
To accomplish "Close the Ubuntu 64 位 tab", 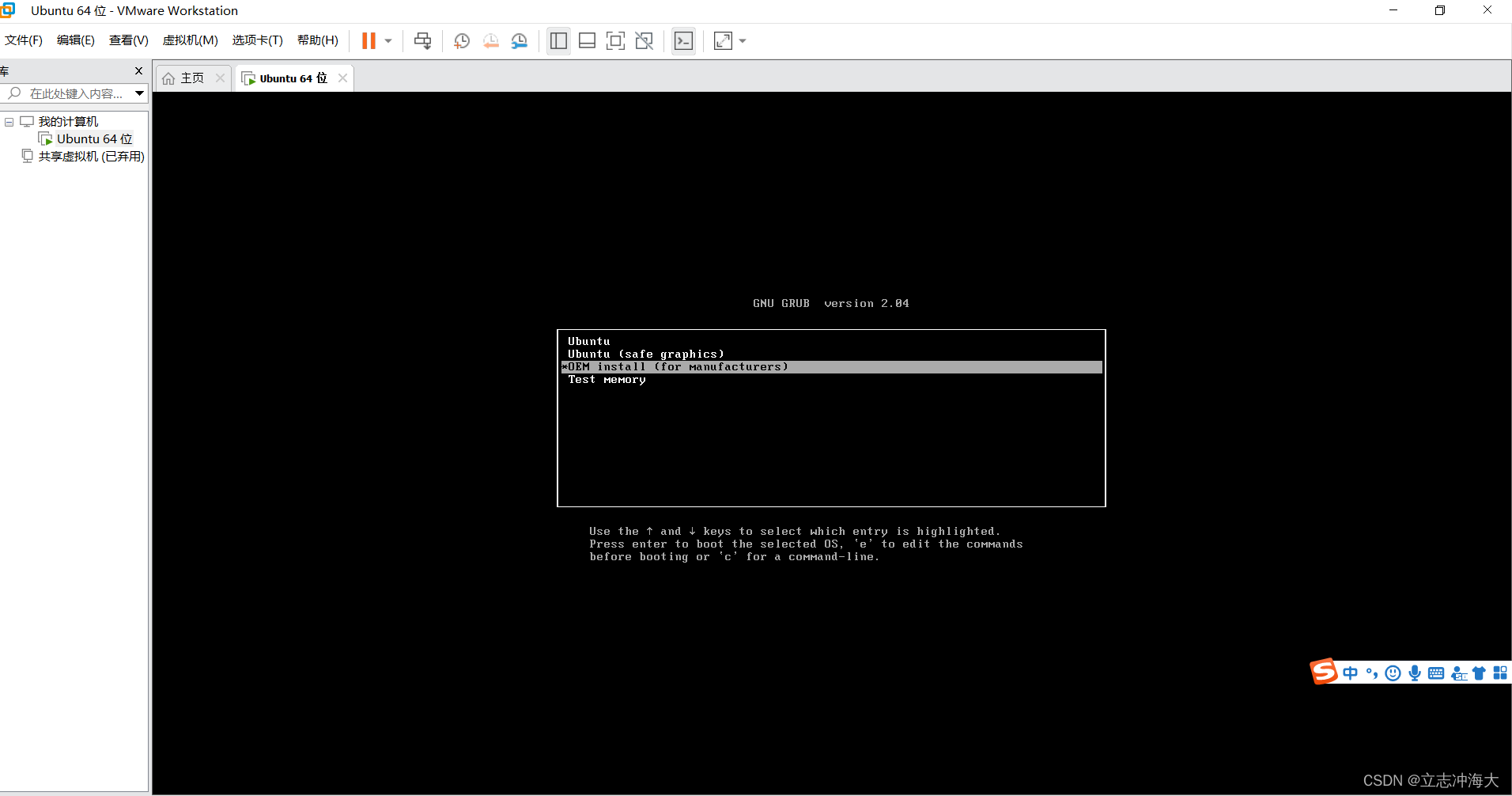I will point(342,78).
